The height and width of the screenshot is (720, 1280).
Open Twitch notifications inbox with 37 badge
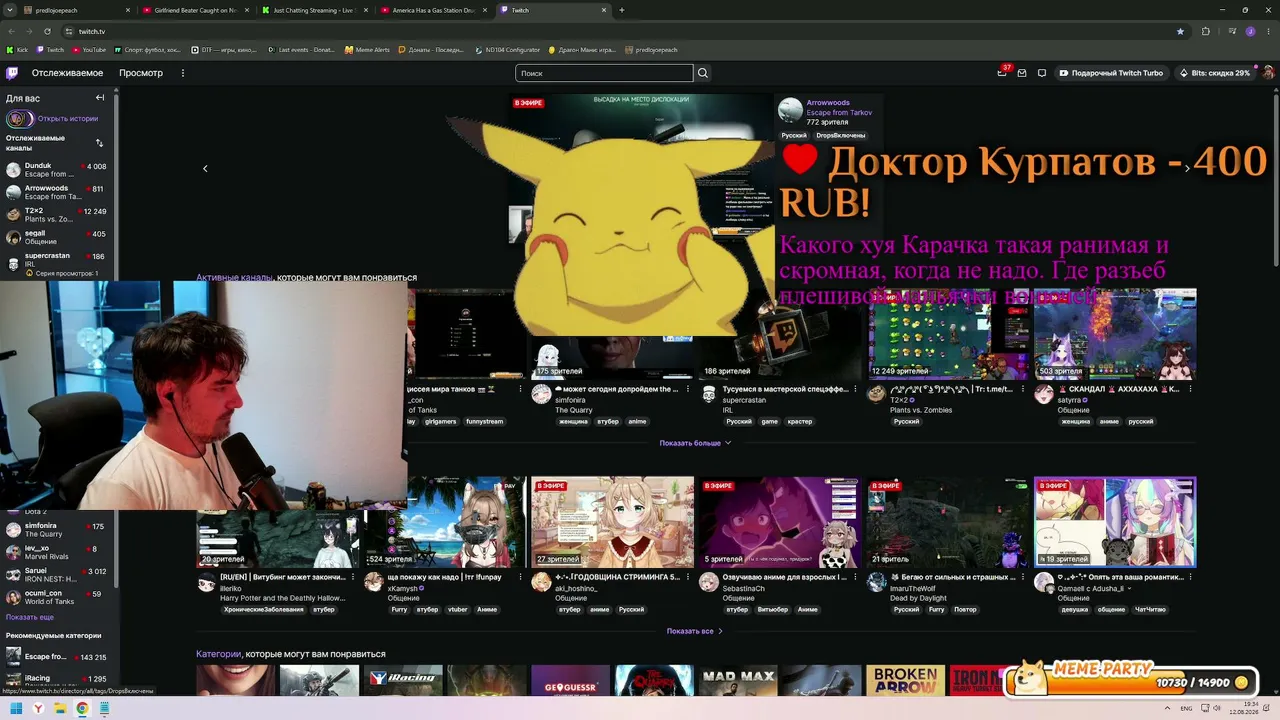tap(1002, 73)
